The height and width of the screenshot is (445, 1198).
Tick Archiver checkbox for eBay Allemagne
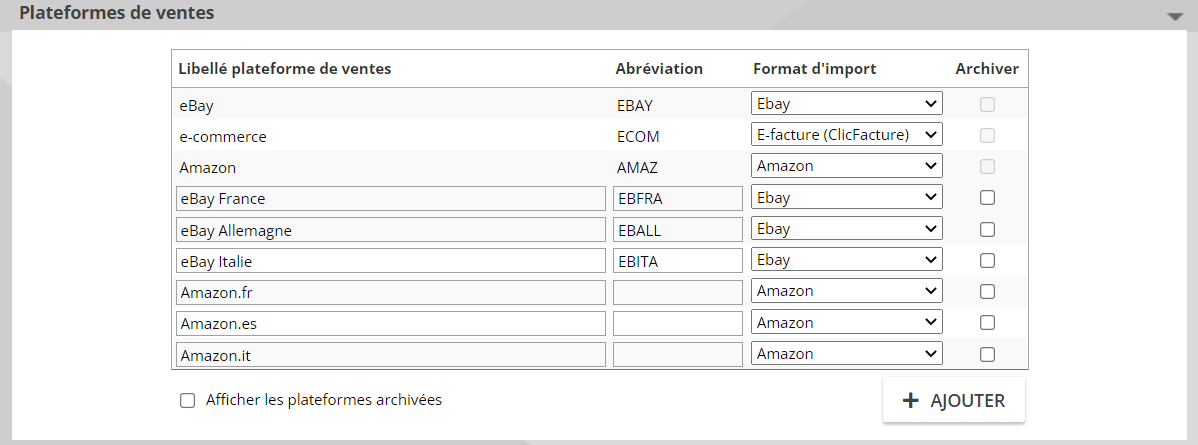(987, 229)
